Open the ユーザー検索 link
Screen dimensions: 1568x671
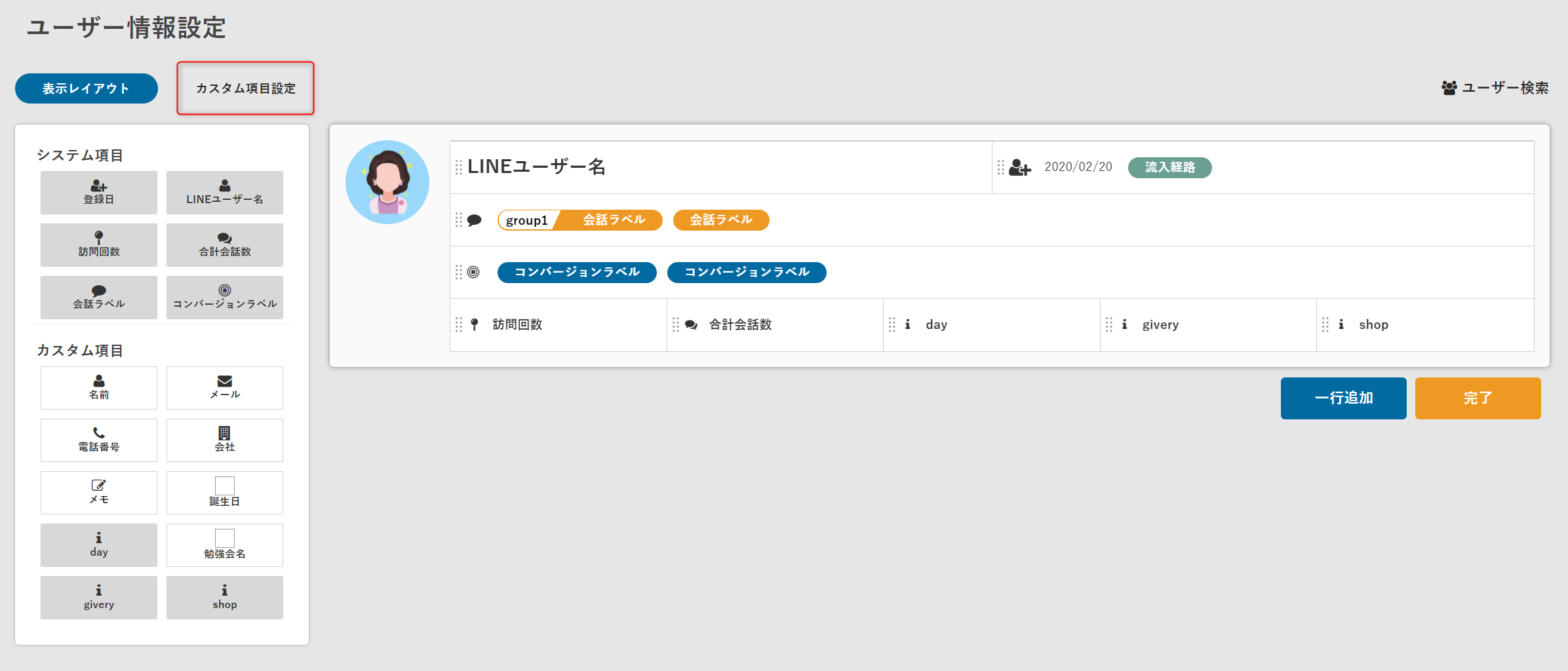click(1495, 88)
